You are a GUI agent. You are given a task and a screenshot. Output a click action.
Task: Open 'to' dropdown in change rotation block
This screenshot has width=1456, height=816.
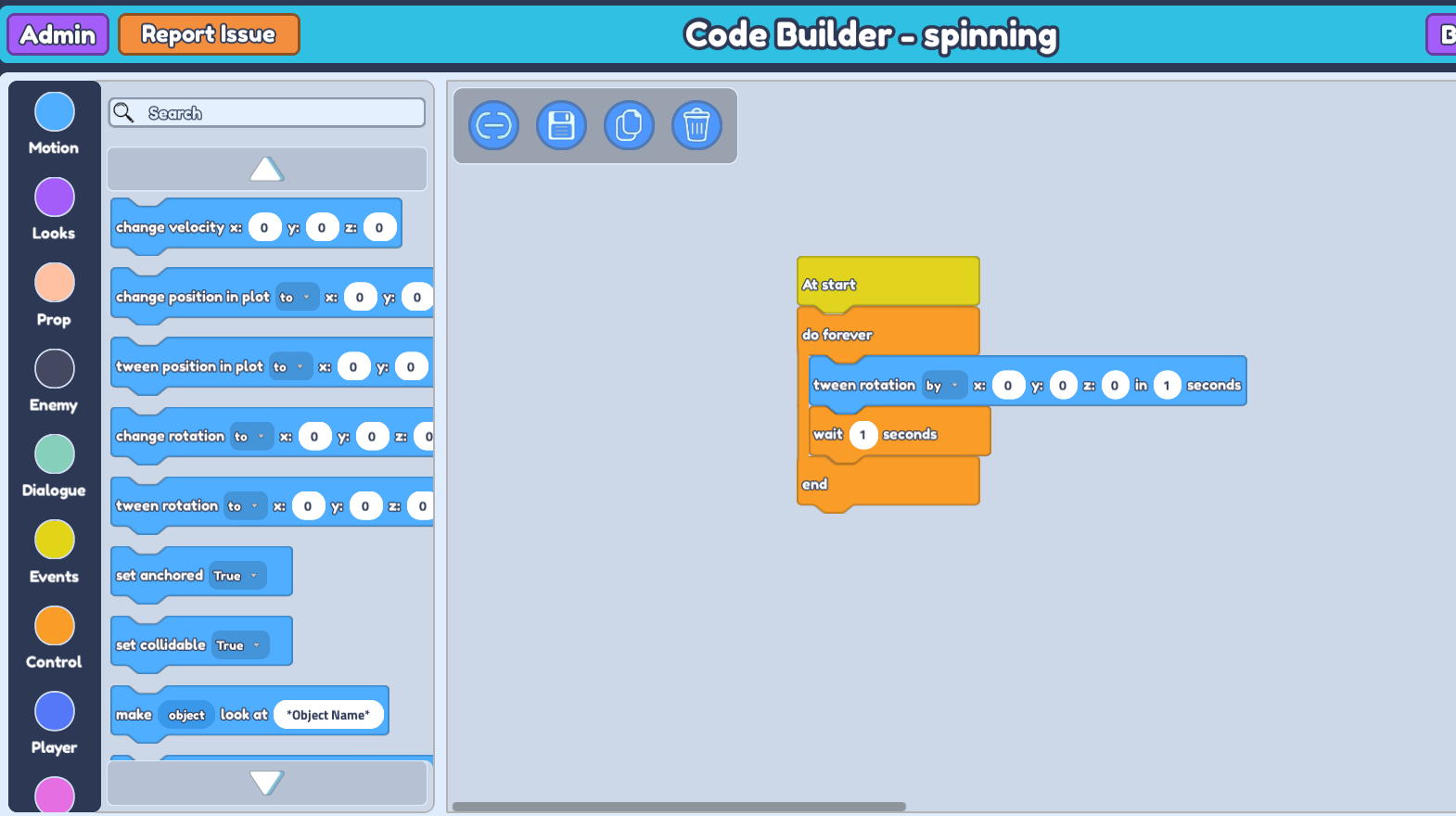pos(249,437)
